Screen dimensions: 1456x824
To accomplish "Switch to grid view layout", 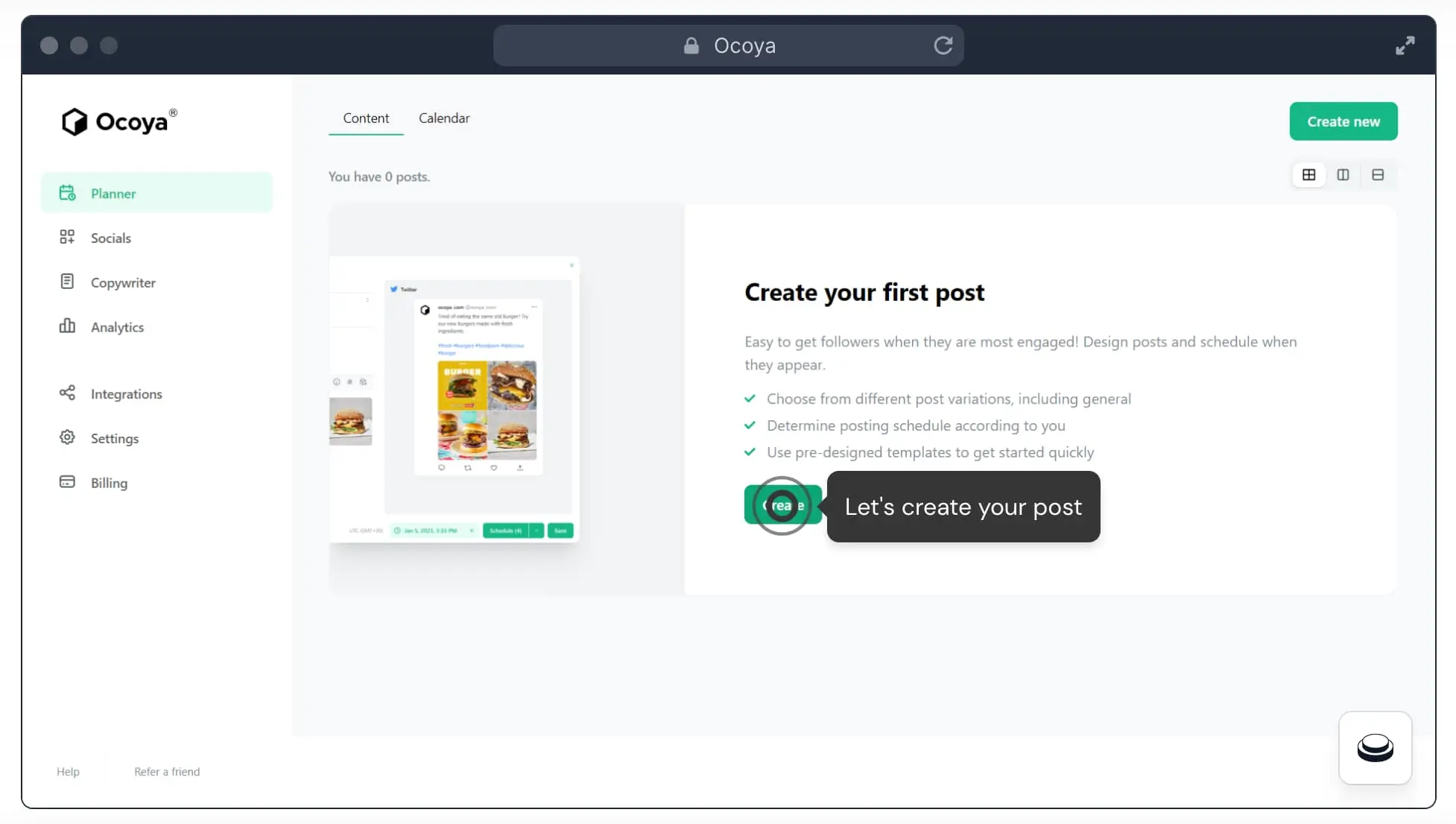I will (1309, 174).
